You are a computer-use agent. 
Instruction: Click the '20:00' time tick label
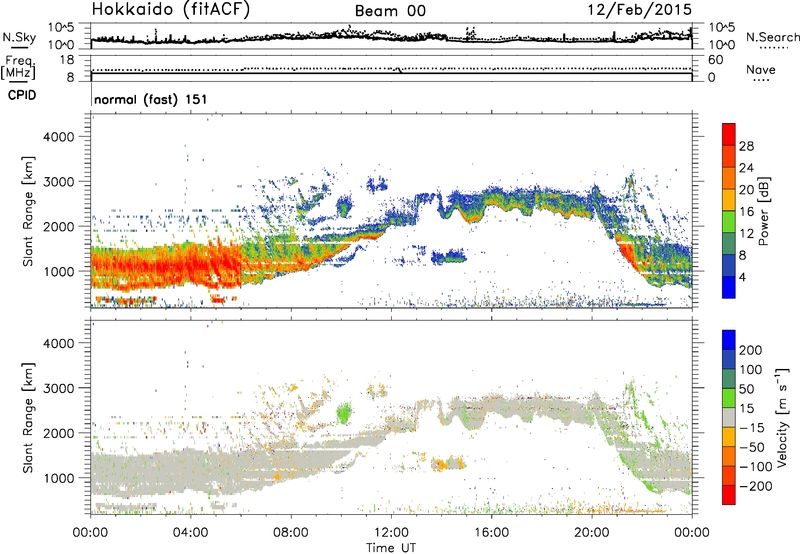(592, 533)
